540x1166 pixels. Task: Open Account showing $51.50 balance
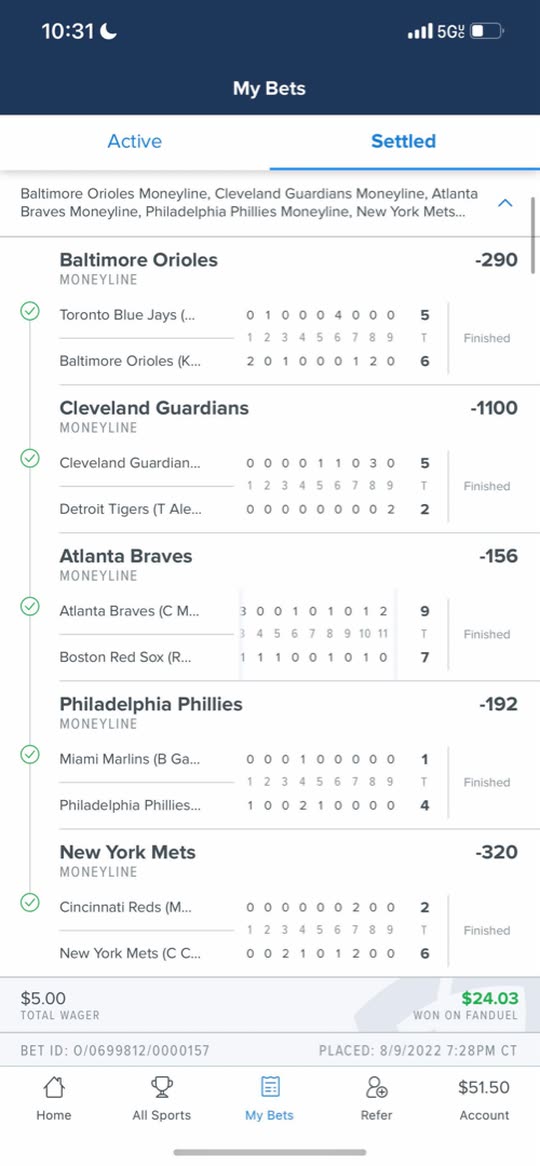coord(484,1100)
